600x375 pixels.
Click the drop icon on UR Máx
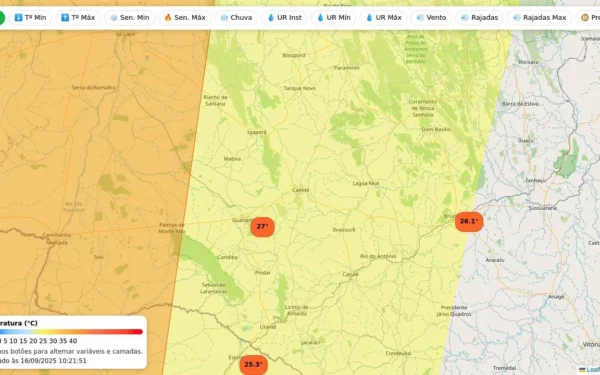point(369,18)
